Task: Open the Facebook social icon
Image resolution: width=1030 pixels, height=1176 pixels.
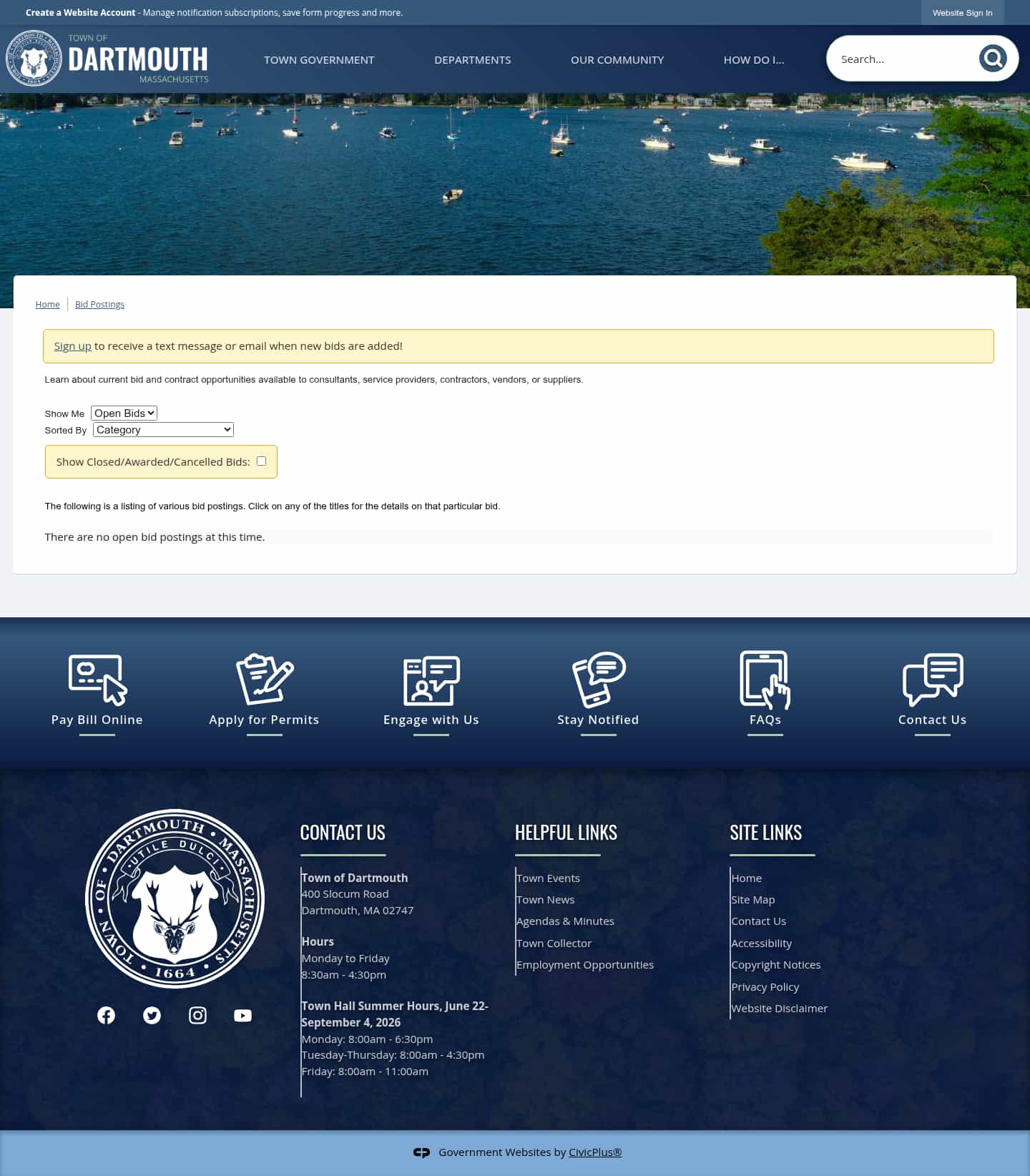Action: (x=106, y=1015)
